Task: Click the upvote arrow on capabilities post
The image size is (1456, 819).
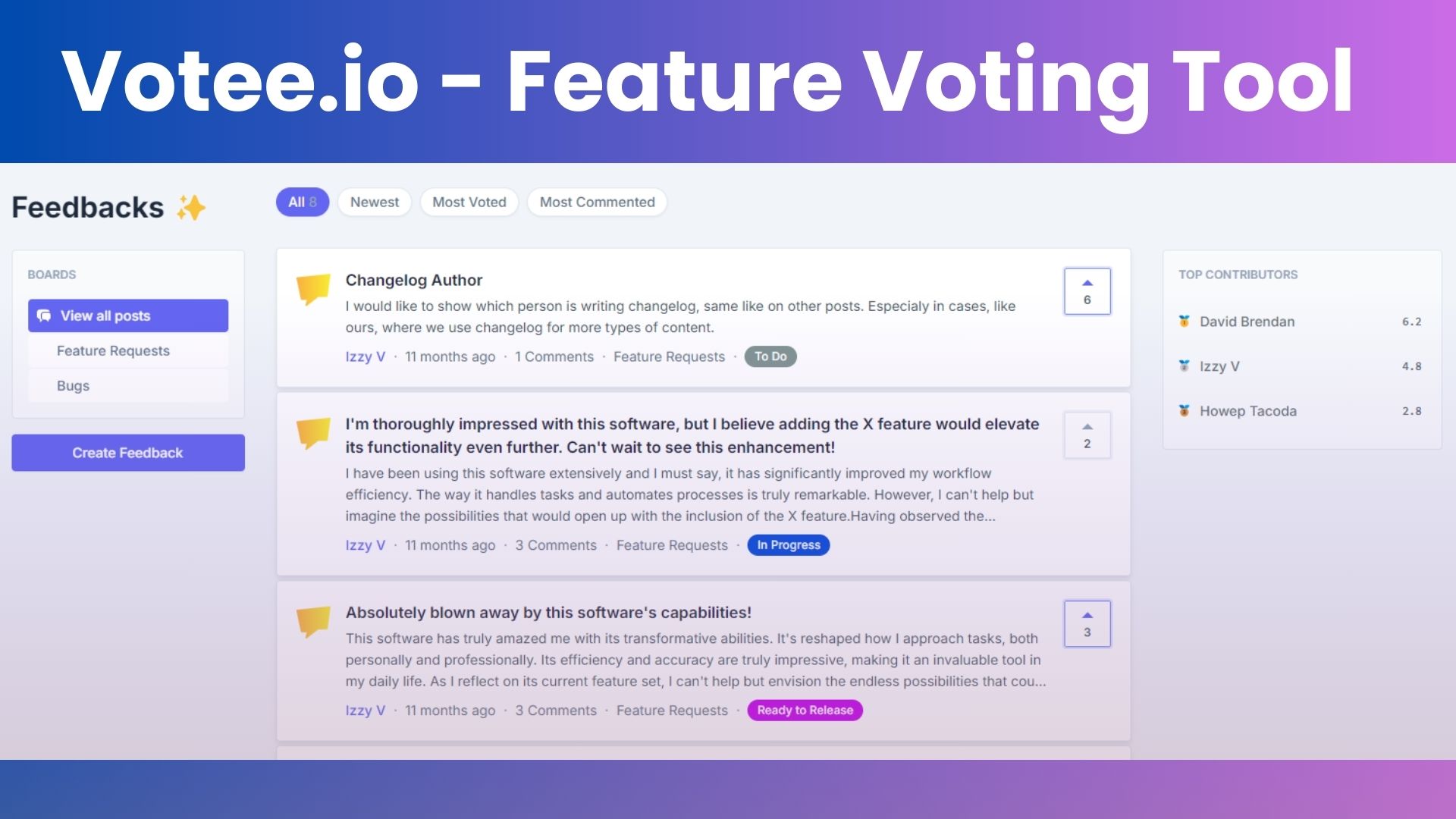Action: [x=1088, y=614]
